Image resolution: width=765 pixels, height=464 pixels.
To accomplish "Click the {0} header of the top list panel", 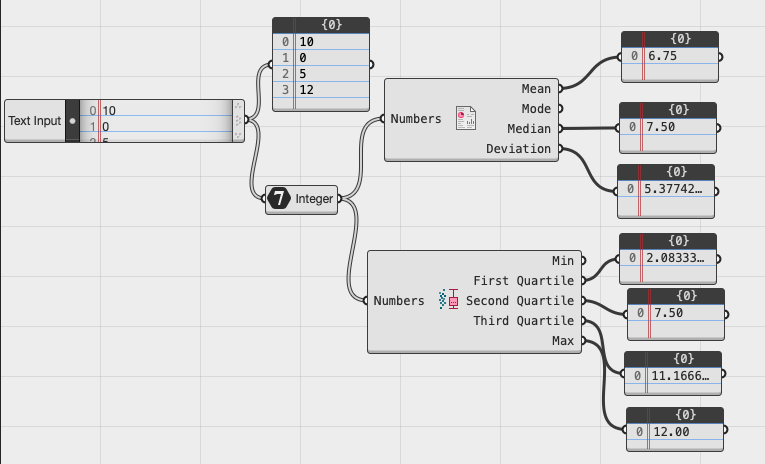I will click(x=321, y=25).
